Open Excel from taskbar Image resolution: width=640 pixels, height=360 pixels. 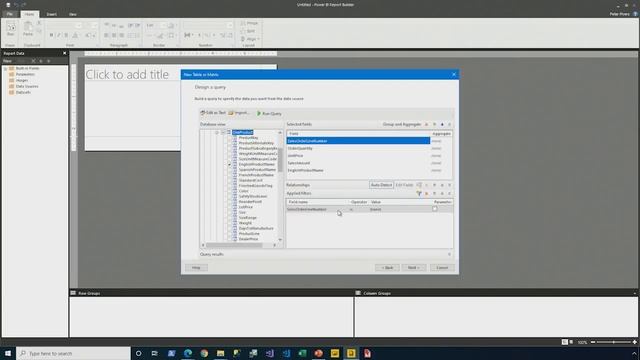click(302, 353)
